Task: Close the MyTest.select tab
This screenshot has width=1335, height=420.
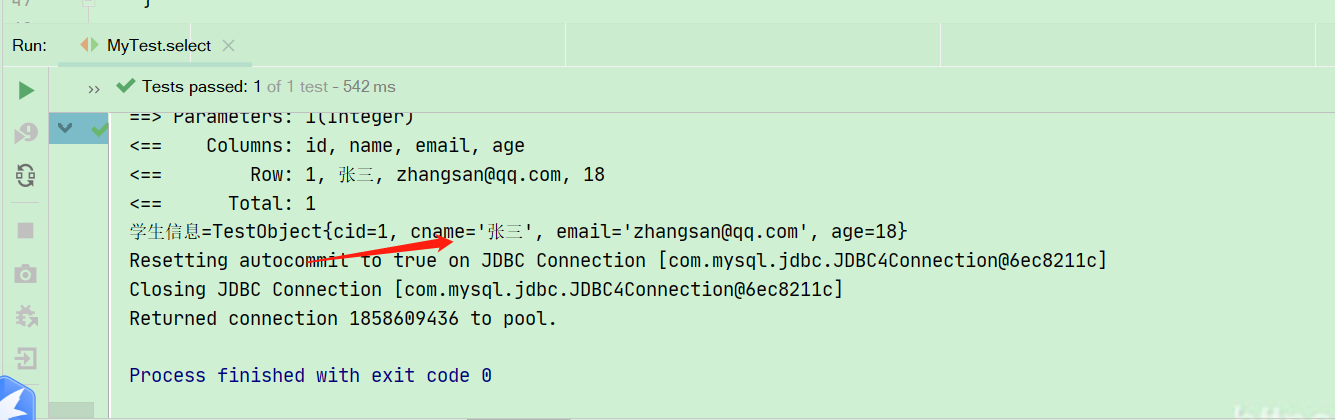Action: (x=228, y=46)
